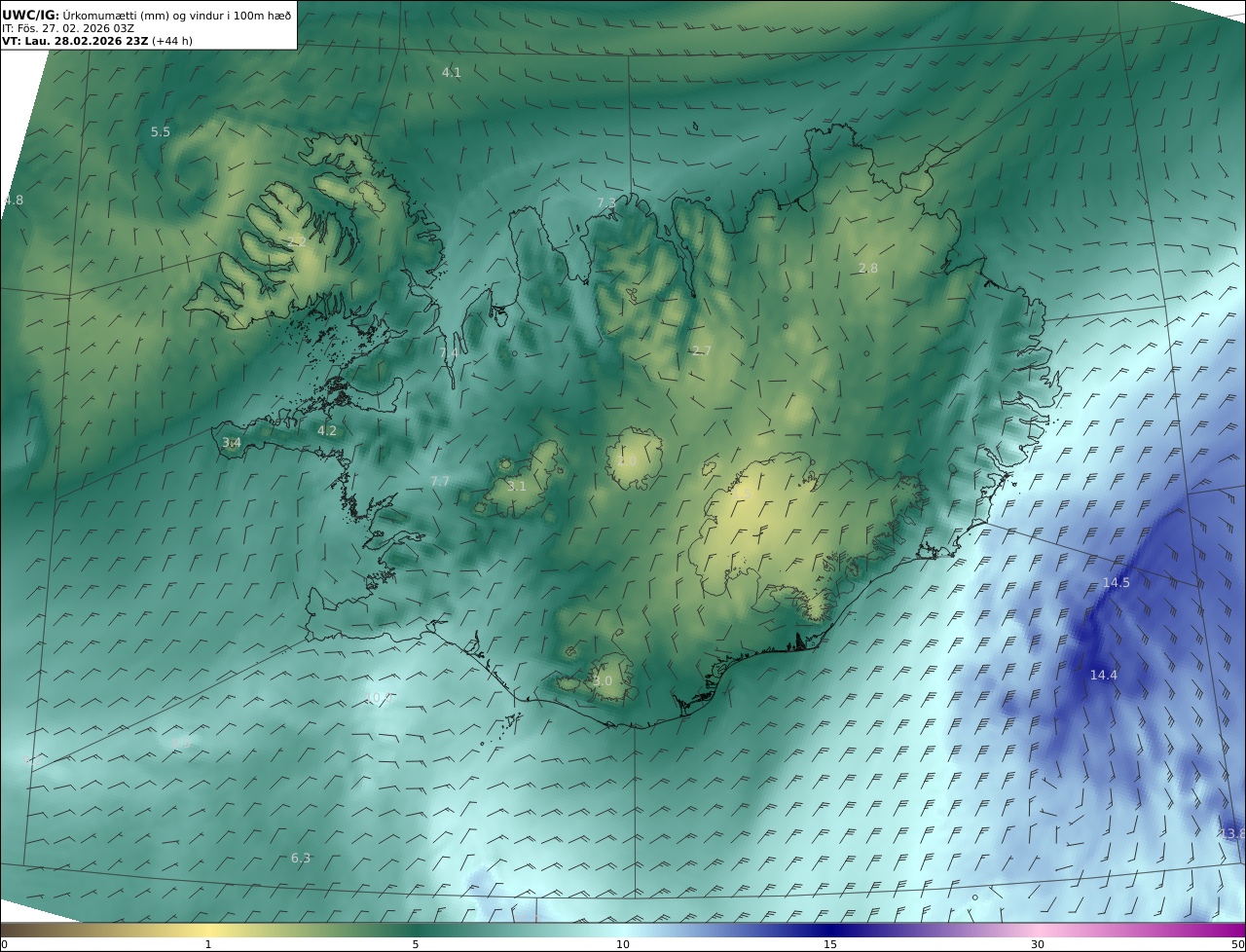This screenshot has height=952, width=1246.
Task: Click the "10" tick label on the color scale
Action: click(623, 944)
